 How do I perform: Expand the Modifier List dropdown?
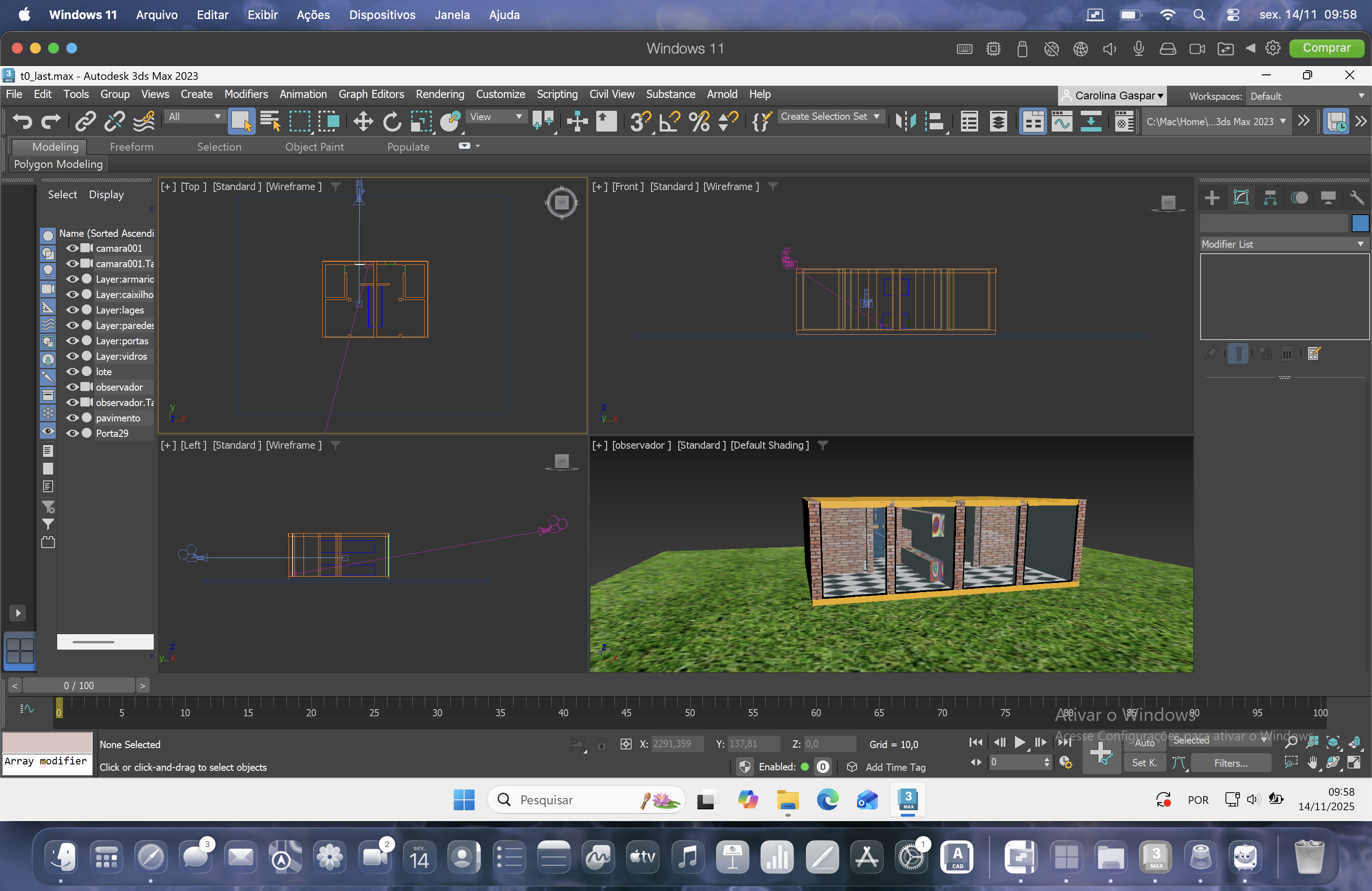click(x=1283, y=244)
